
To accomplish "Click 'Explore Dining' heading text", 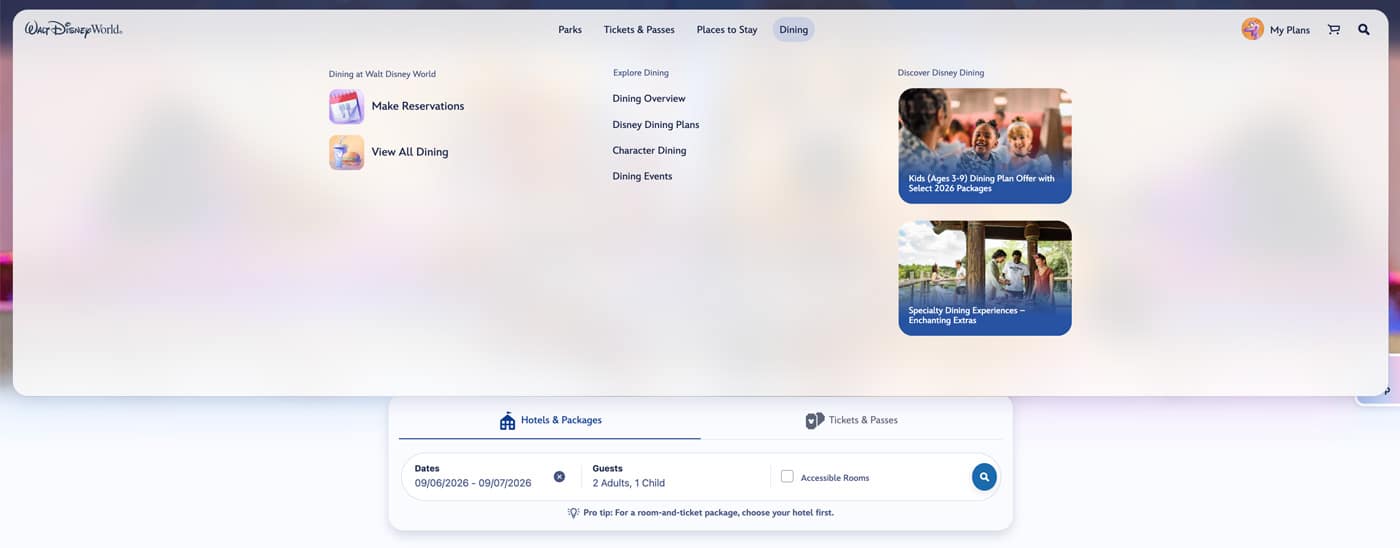I will click(x=641, y=73).
